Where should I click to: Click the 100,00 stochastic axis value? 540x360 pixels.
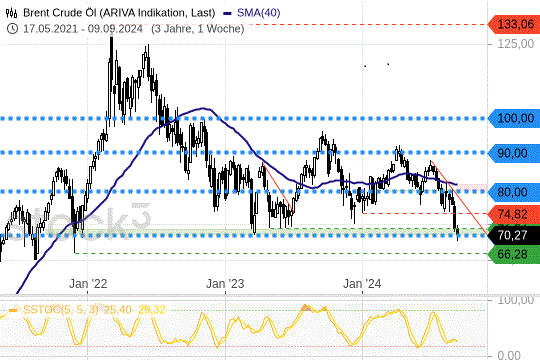(x=516, y=300)
